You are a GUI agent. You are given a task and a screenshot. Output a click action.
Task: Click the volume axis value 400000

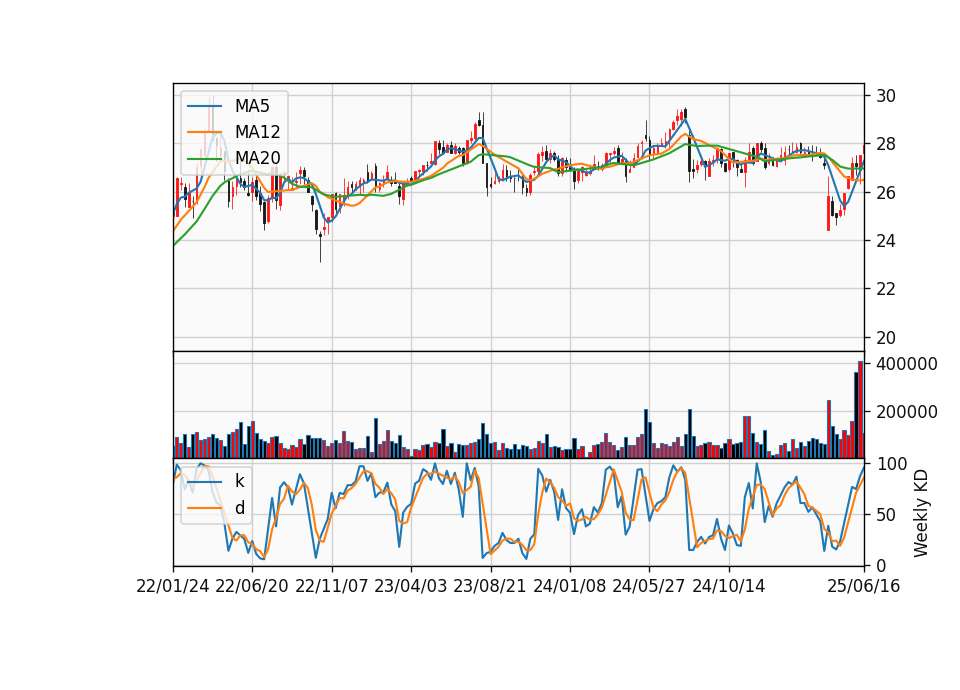(907, 364)
